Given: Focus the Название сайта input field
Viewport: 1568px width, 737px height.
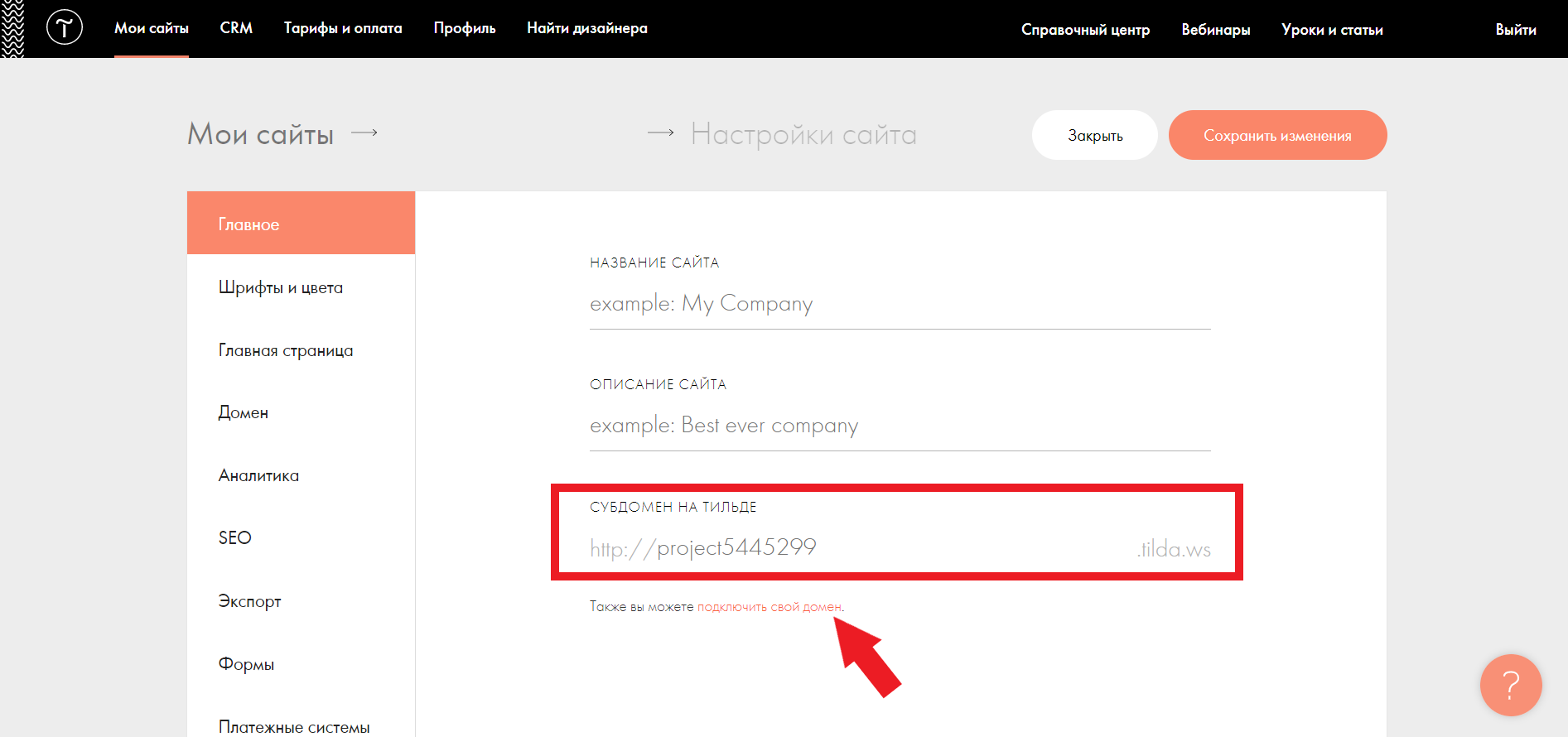Looking at the screenshot, I should (900, 304).
